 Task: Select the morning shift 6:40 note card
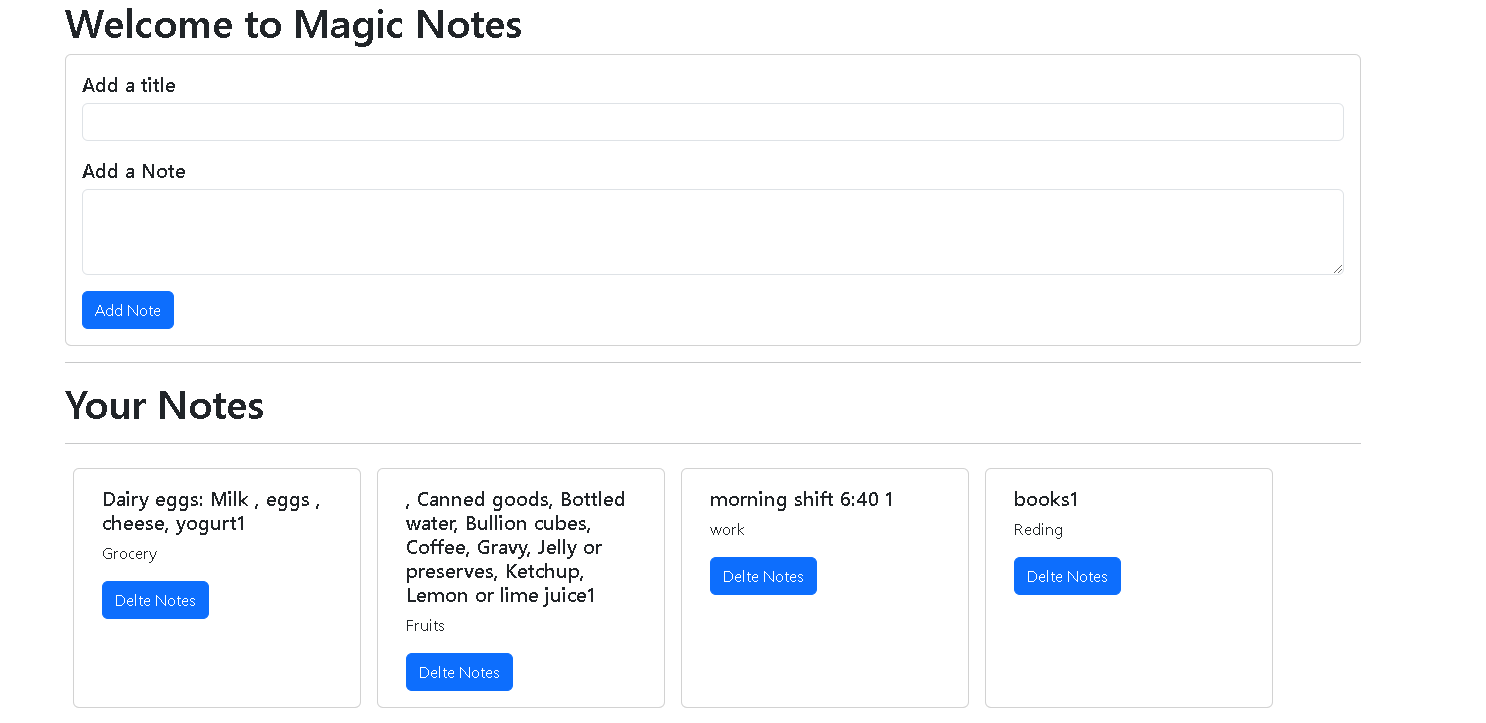(x=824, y=650)
